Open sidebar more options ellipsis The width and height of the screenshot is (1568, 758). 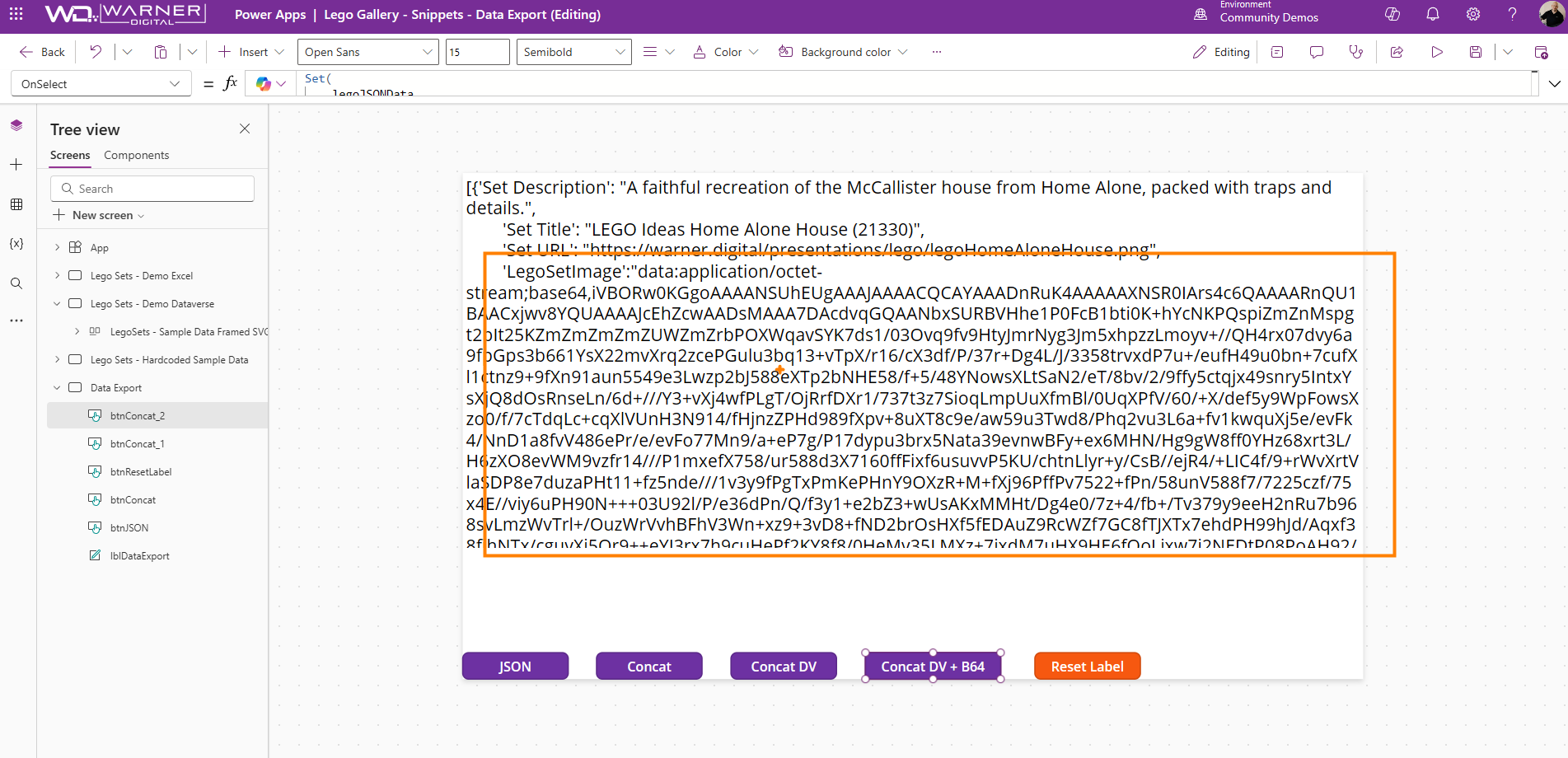[16, 321]
